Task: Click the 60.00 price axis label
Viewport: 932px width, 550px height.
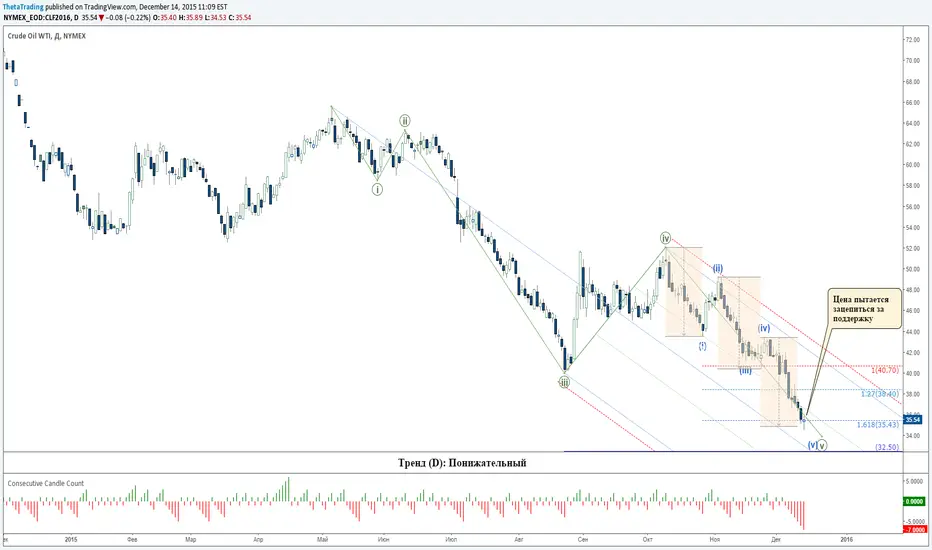Action: tap(912, 165)
